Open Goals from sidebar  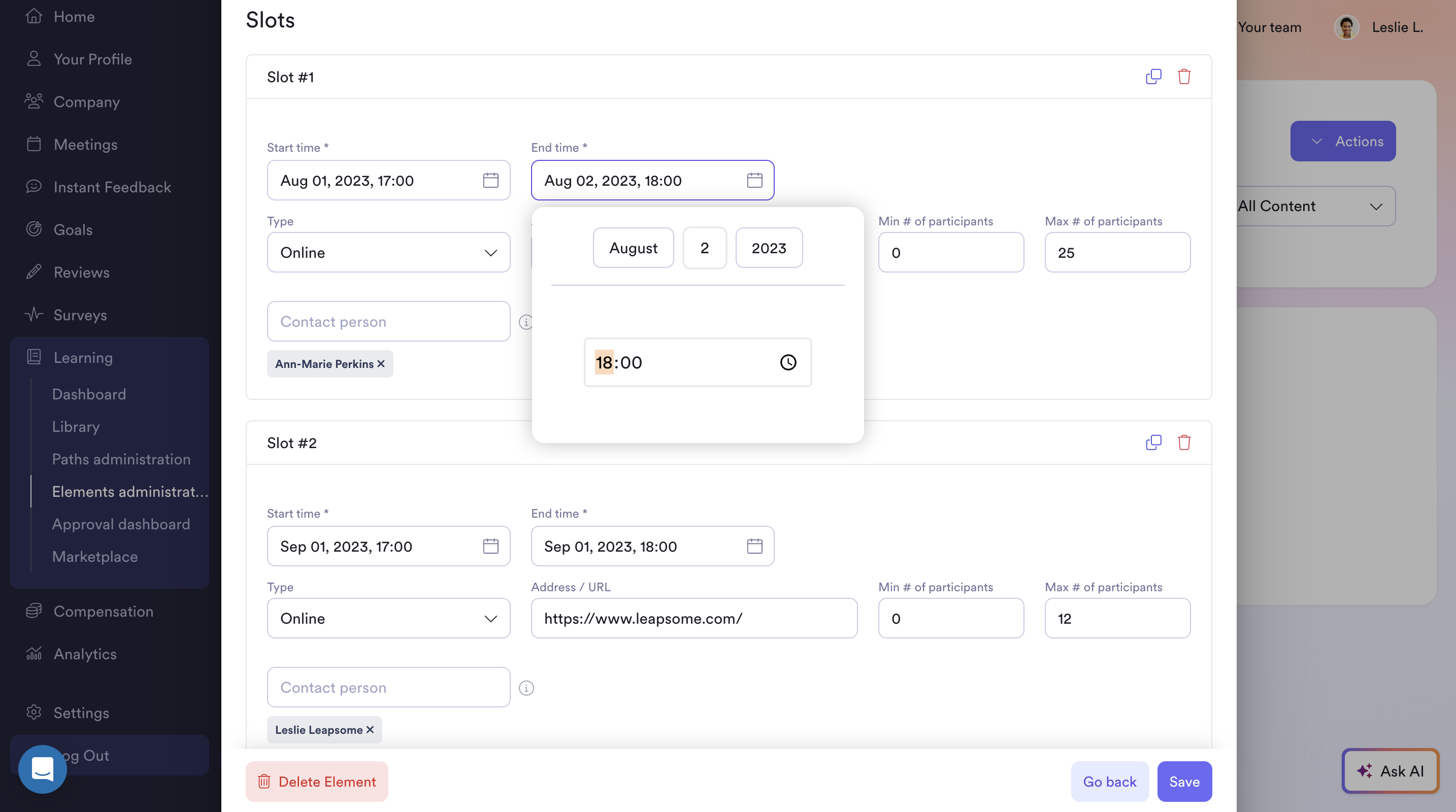[x=59, y=229]
